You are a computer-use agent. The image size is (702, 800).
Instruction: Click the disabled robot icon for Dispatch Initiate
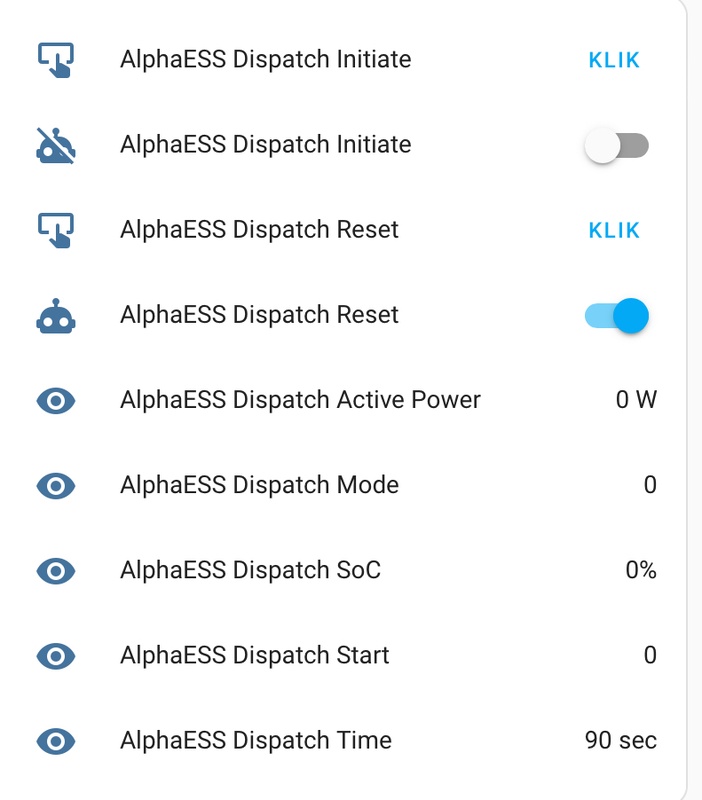(56, 145)
